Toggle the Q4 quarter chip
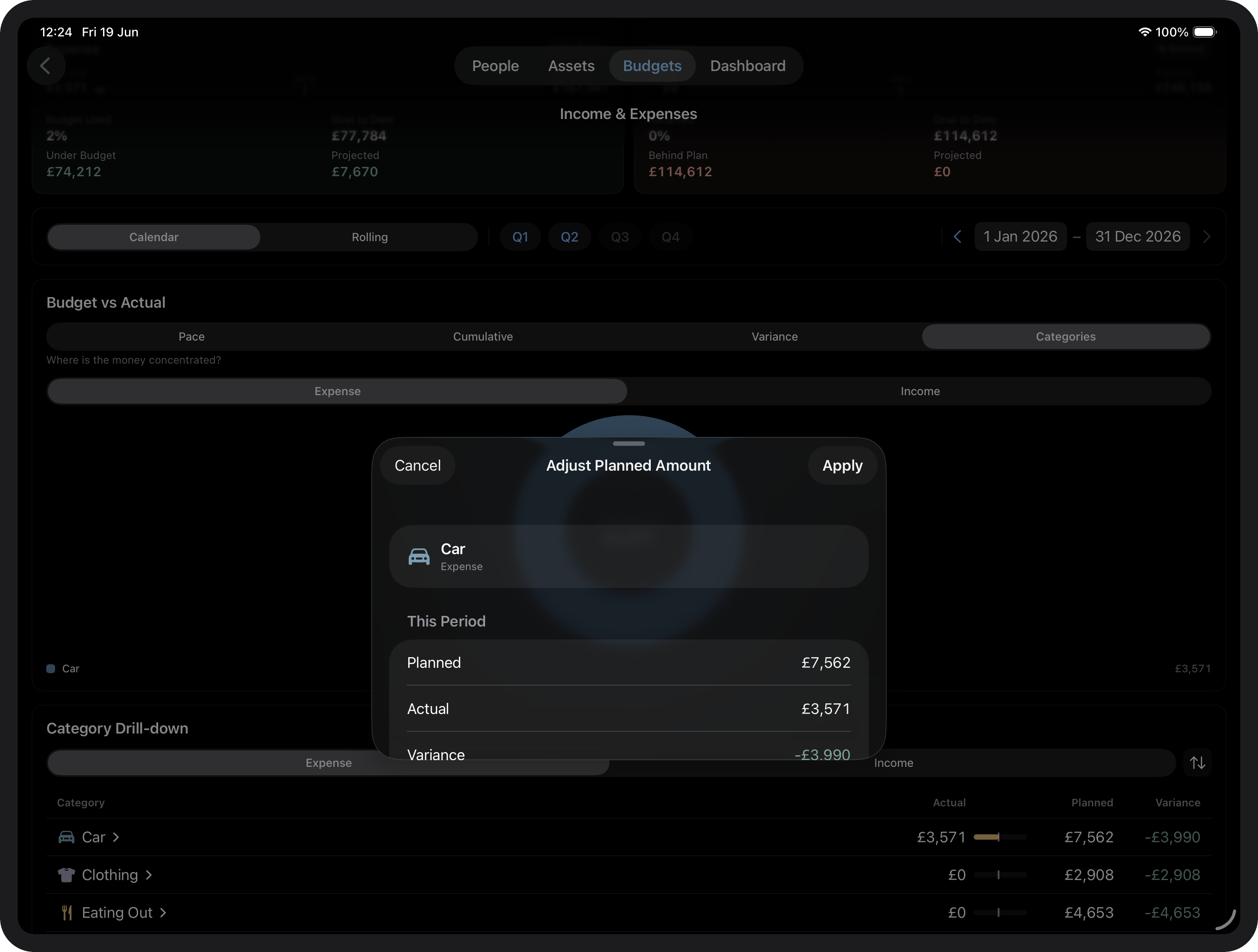This screenshot has width=1258, height=952. [x=670, y=237]
